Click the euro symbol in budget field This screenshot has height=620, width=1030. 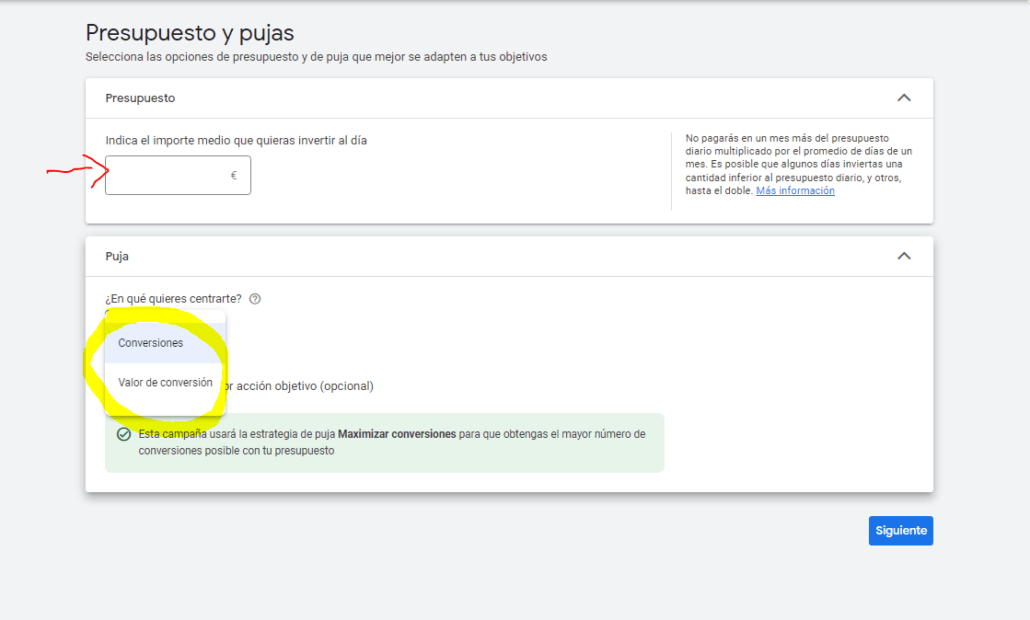(x=233, y=175)
